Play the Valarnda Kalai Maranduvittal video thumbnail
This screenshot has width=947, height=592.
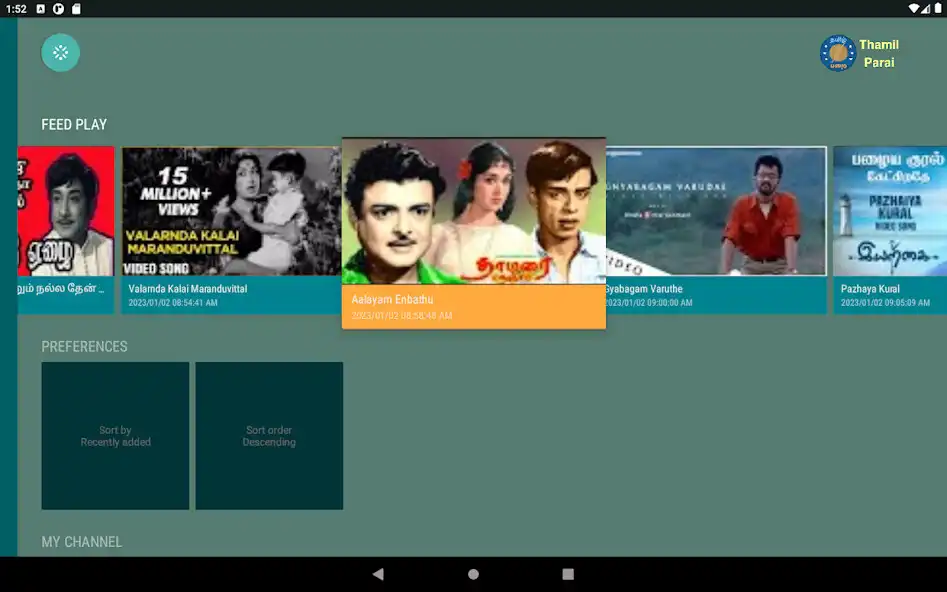[x=231, y=211]
